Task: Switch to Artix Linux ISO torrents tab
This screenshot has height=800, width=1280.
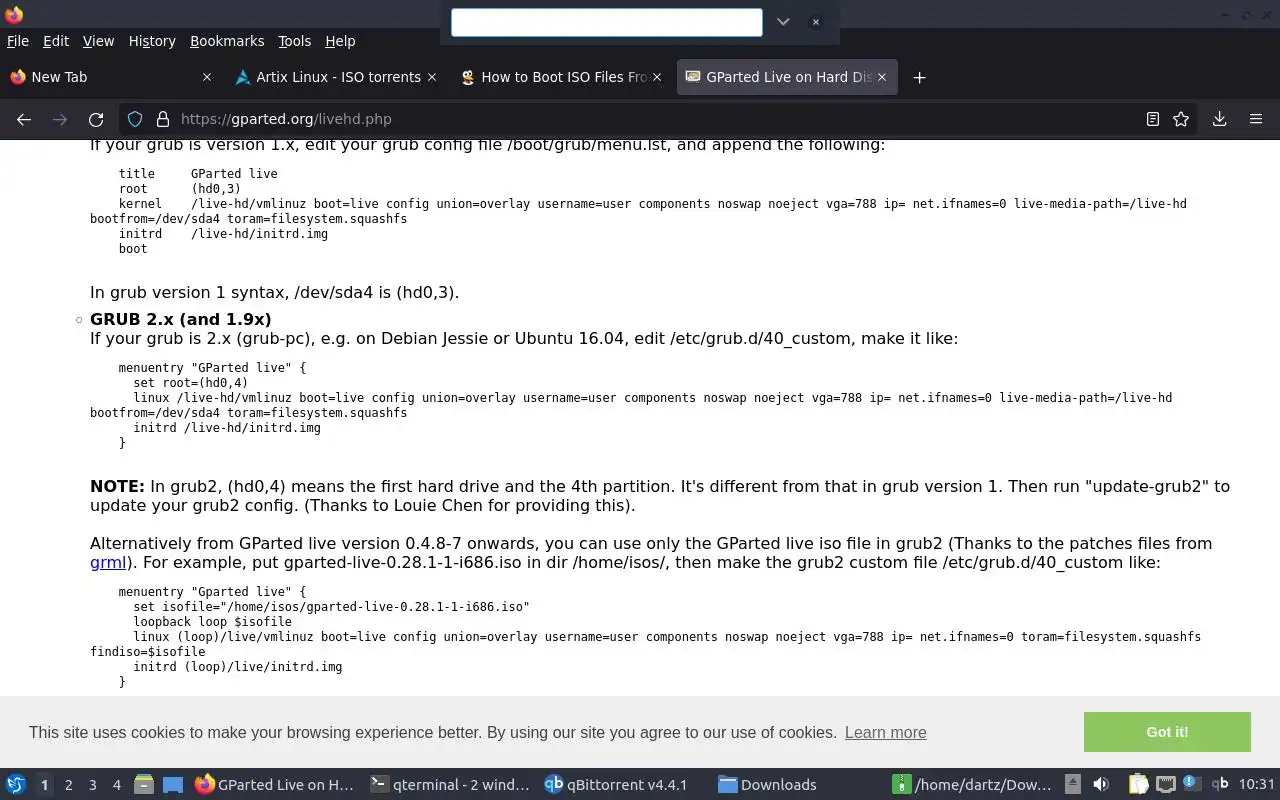Action: (x=336, y=77)
